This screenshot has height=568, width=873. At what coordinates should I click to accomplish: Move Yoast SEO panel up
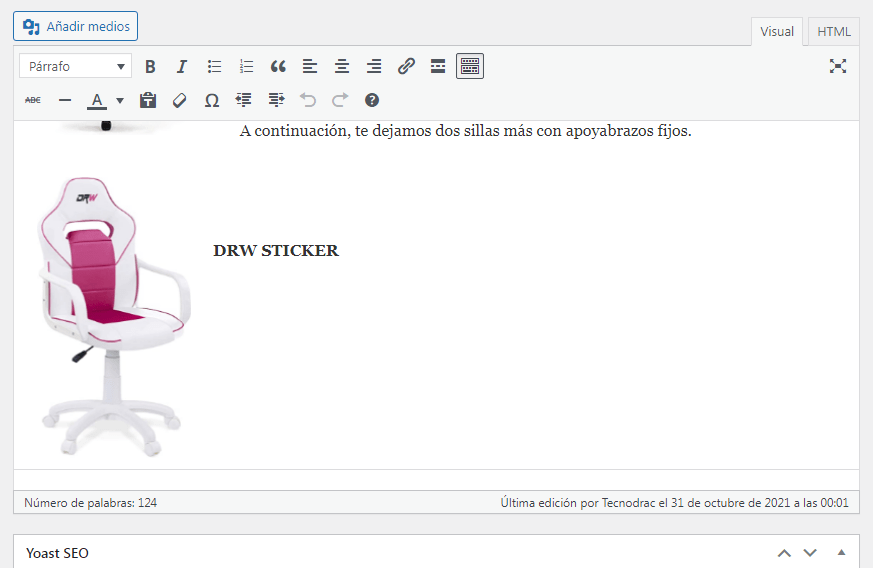point(784,553)
